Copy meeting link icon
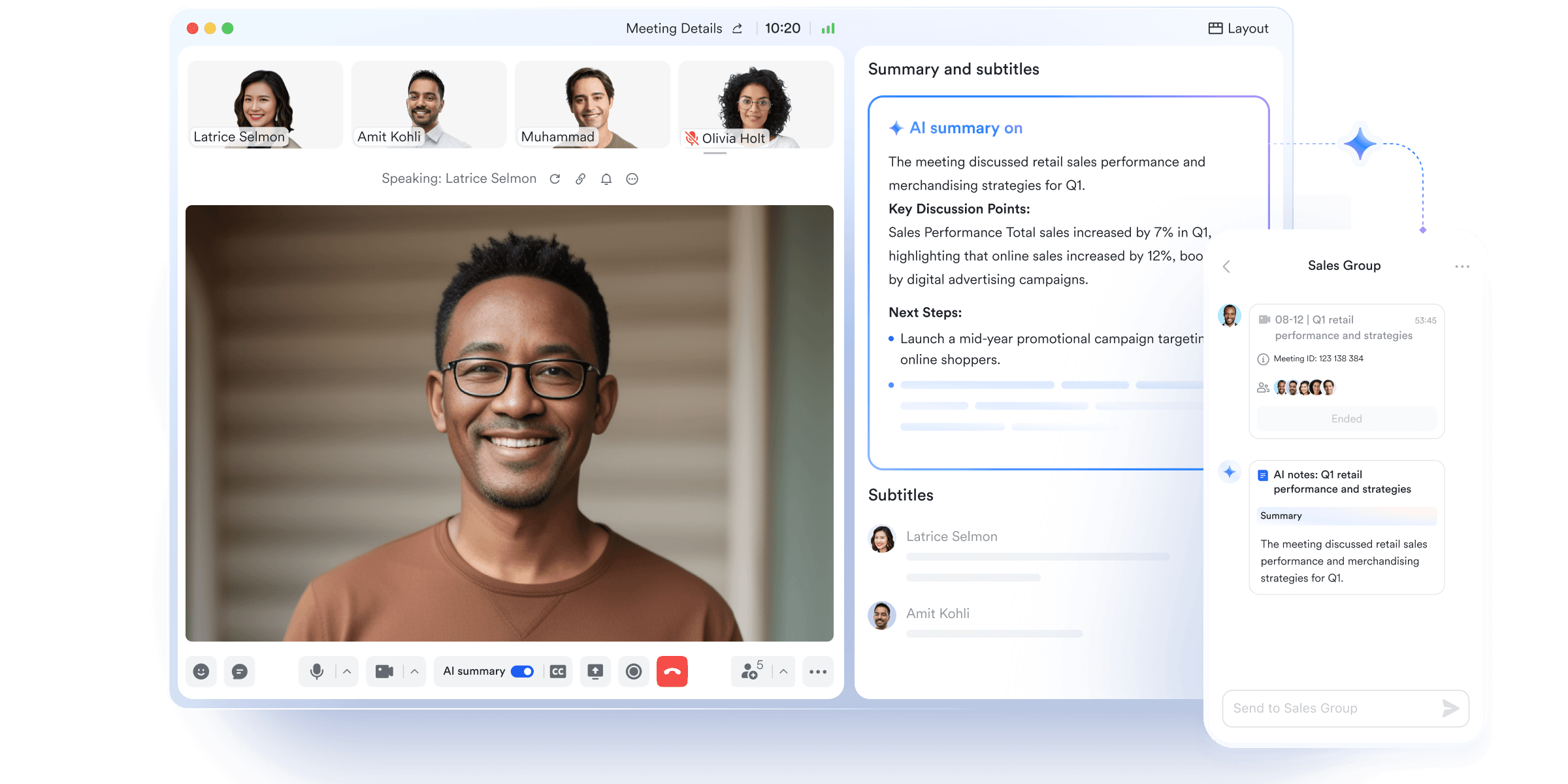This screenshot has height=784, width=1568. [x=580, y=179]
